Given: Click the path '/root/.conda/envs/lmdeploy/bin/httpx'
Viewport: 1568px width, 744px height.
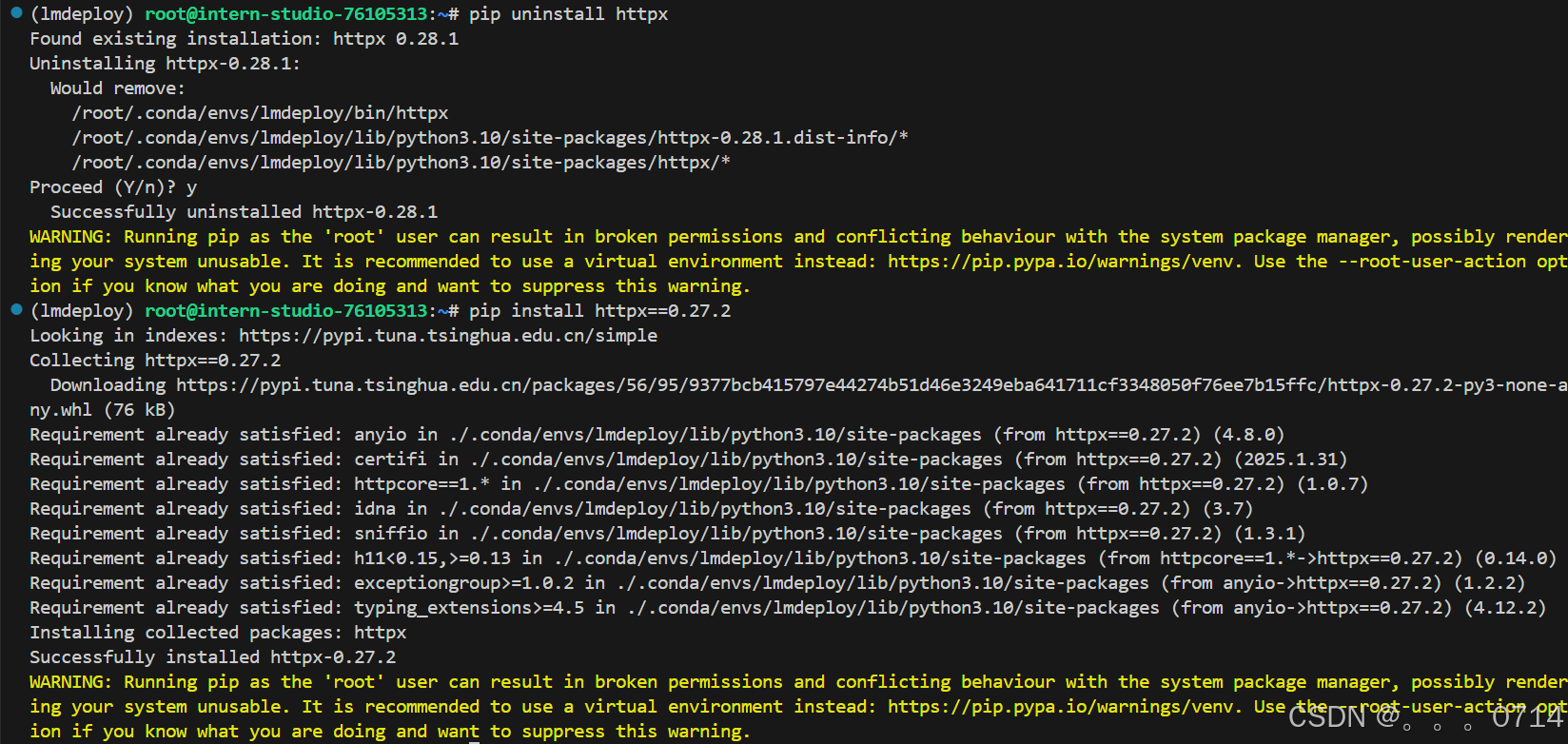Looking at the screenshot, I should pos(260,112).
